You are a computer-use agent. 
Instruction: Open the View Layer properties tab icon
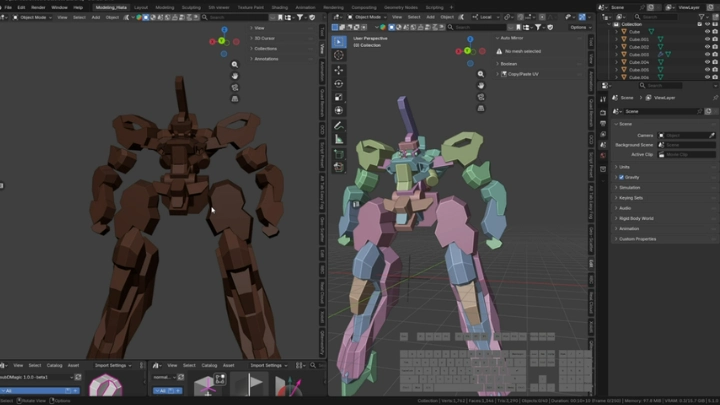(603, 134)
